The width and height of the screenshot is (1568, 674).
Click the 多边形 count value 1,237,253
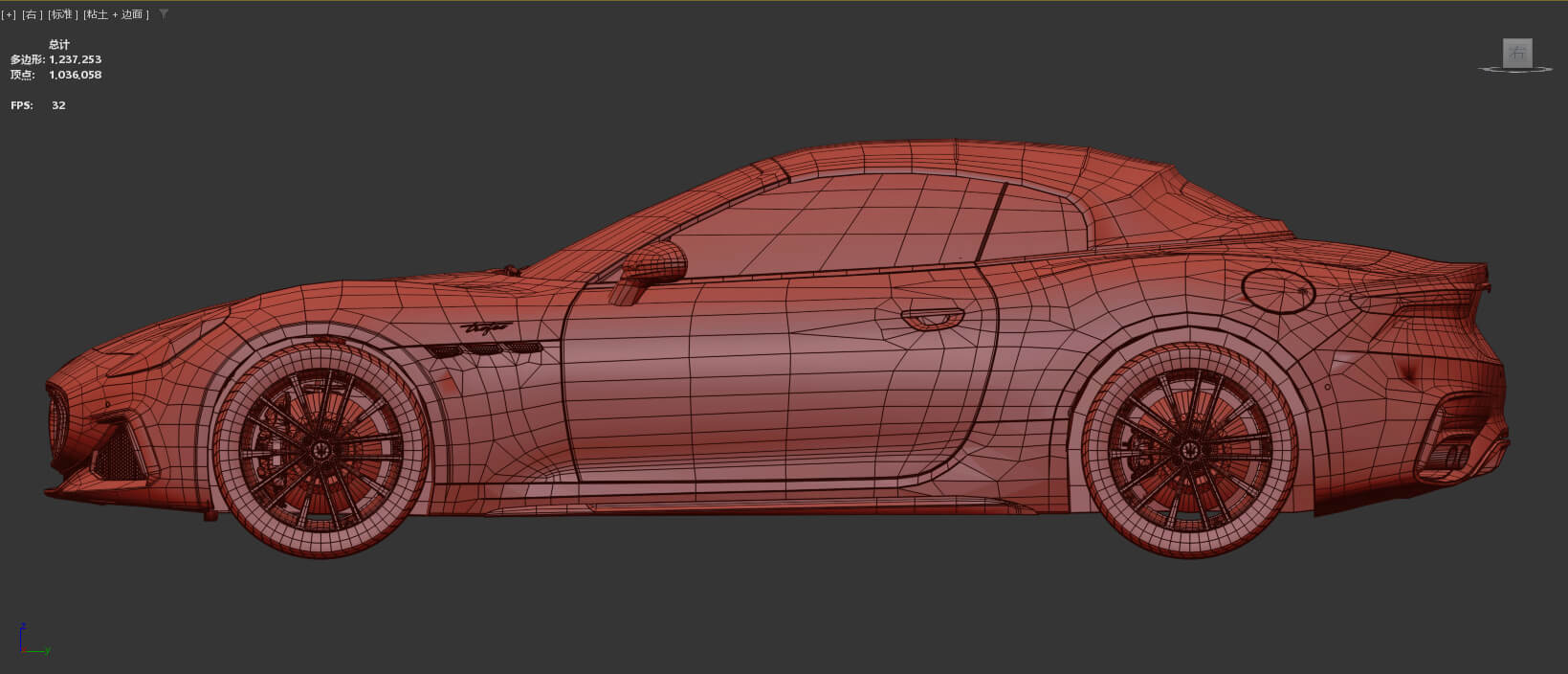(x=76, y=59)
